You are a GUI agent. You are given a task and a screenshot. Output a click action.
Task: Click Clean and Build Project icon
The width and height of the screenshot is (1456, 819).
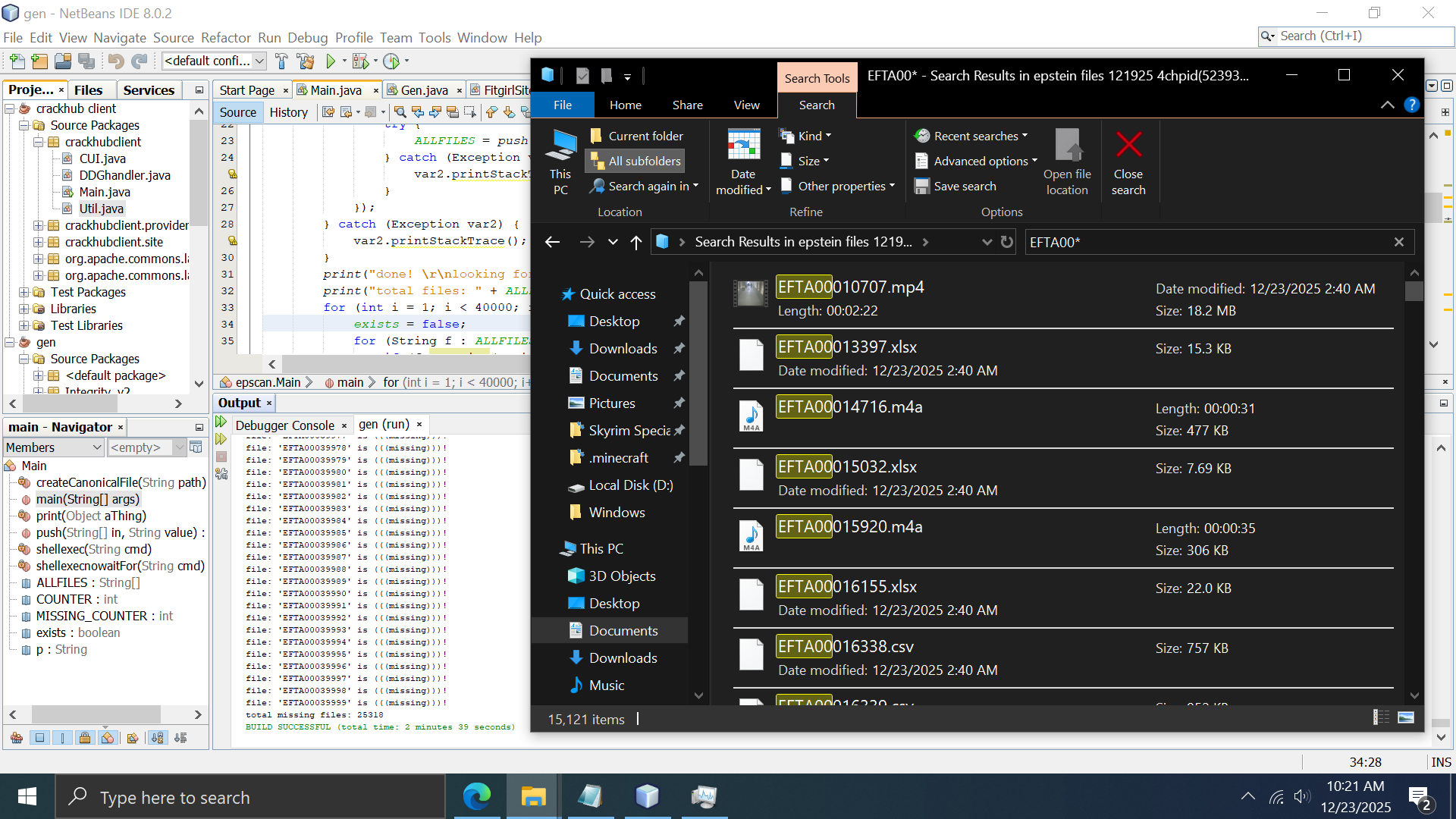[x=306, y=61]
